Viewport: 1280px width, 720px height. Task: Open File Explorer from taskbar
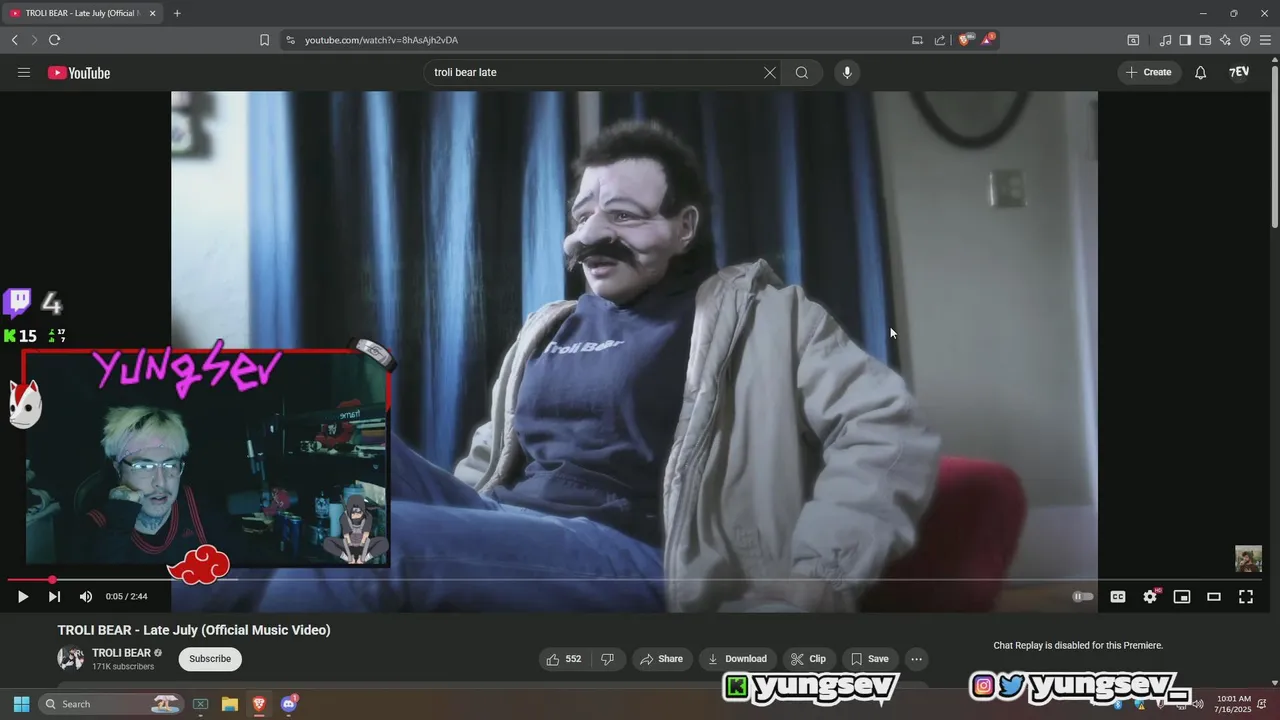point(229,704)
